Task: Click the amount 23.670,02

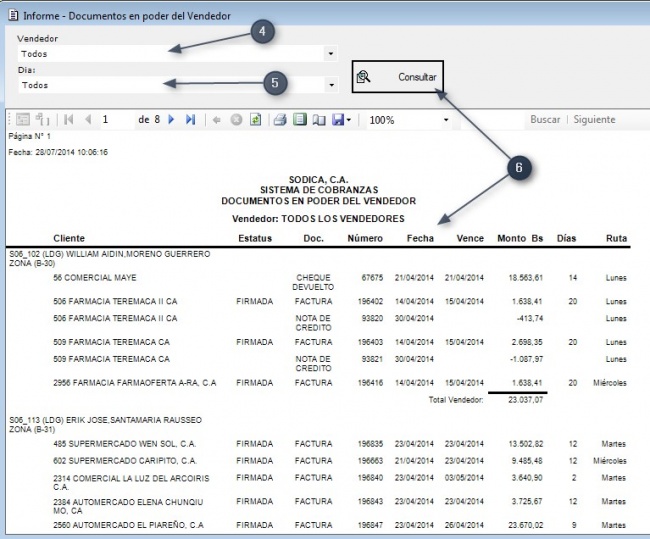Action: [526, 525]
